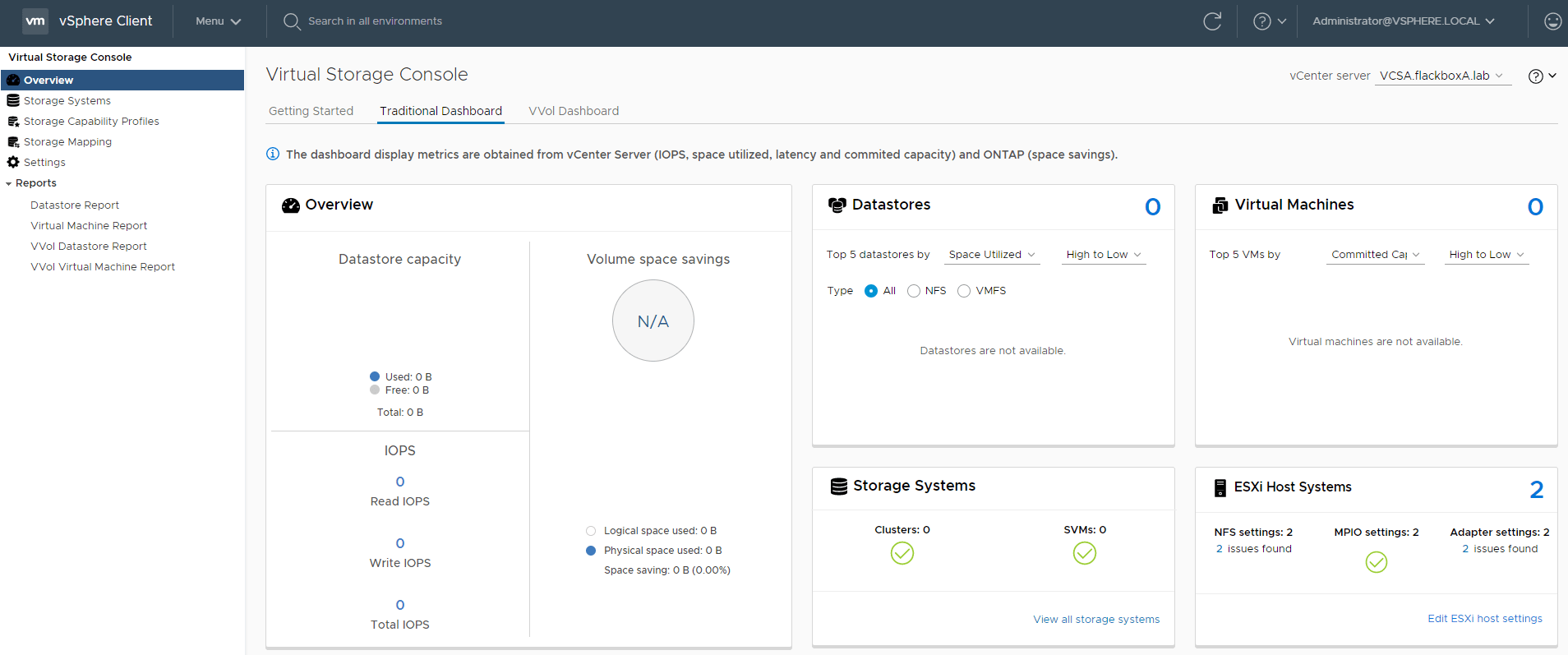Select the All datastore type radio button
The width and height of the screenshot is (1568, 655).
(871, 291)
